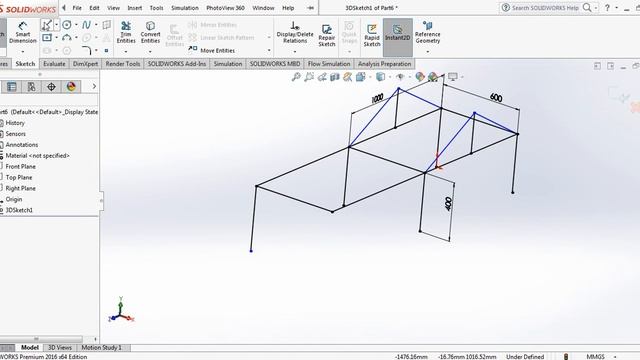This screenshot has height=360, width=640.
Task: Click the 400 dimension on the sketch
Action: tap(449, 204)
